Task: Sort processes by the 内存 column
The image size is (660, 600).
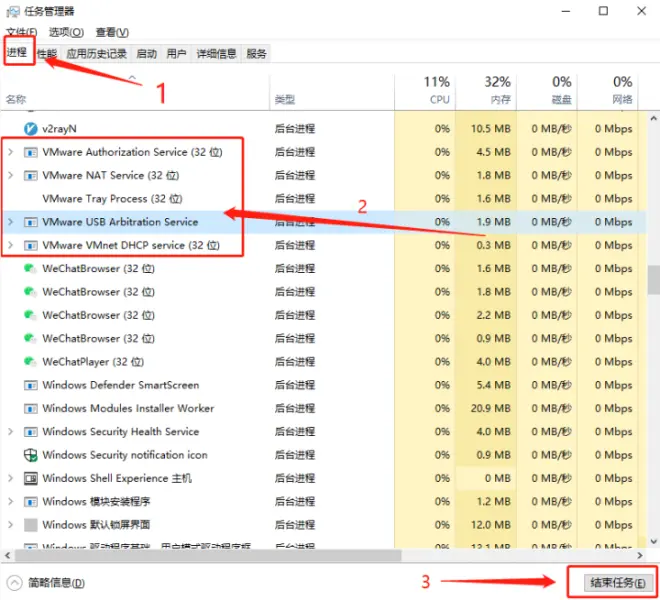Action: point(486,90)
